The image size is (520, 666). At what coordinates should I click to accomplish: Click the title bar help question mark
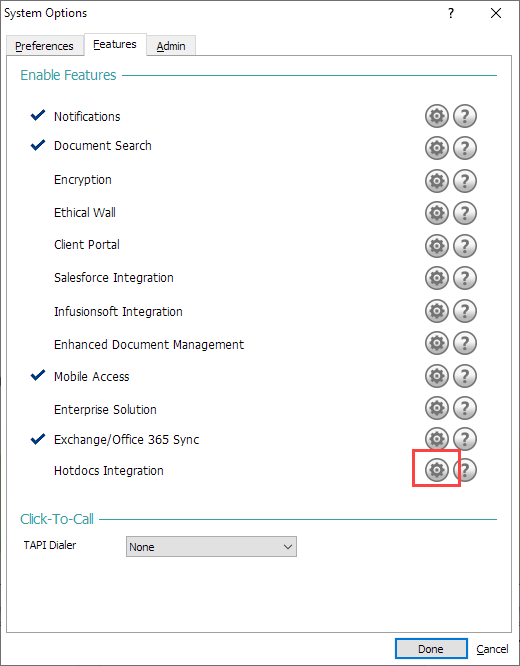451,13
